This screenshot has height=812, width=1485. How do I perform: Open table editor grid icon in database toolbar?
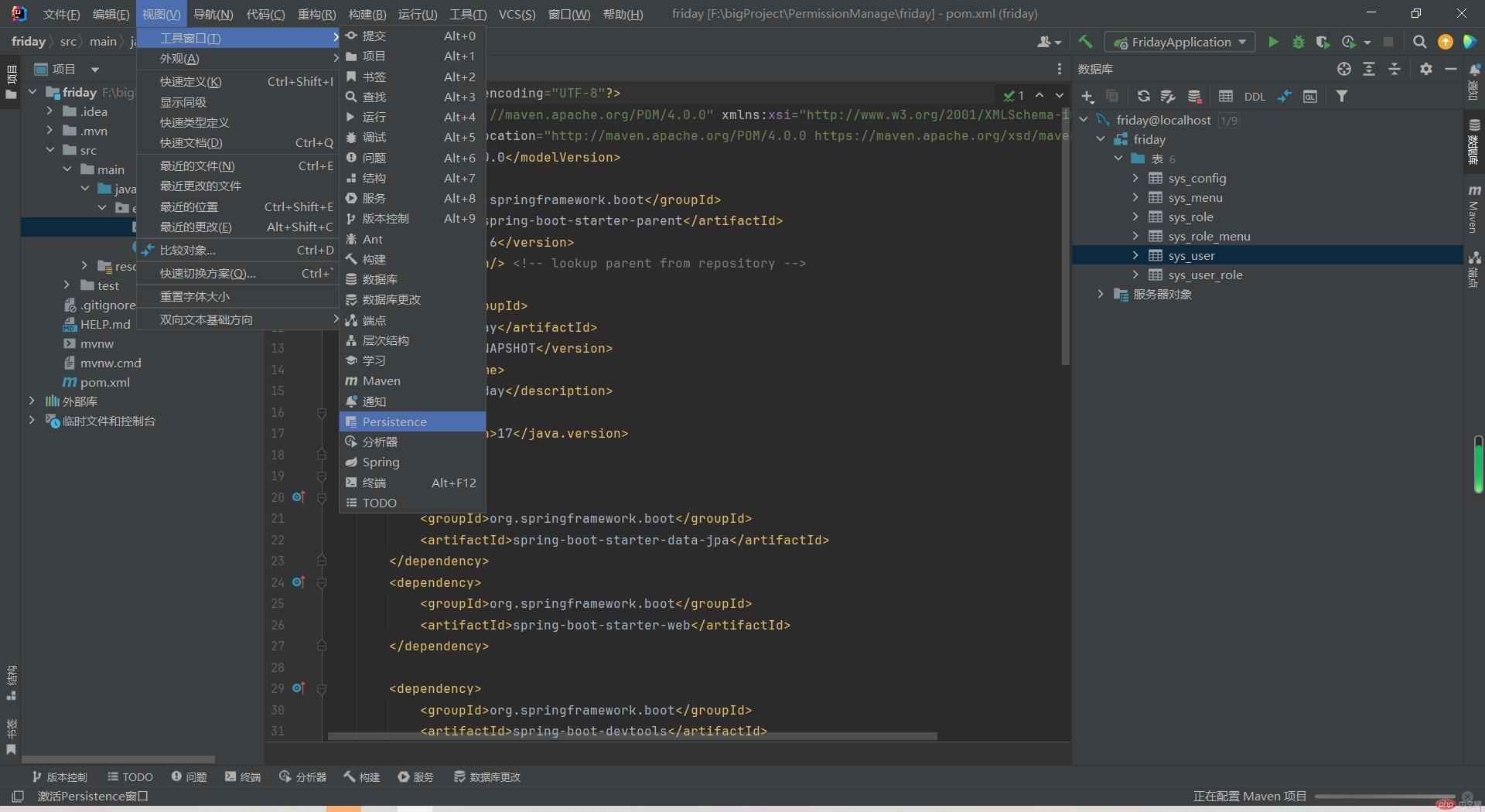tap(1226, 97)
